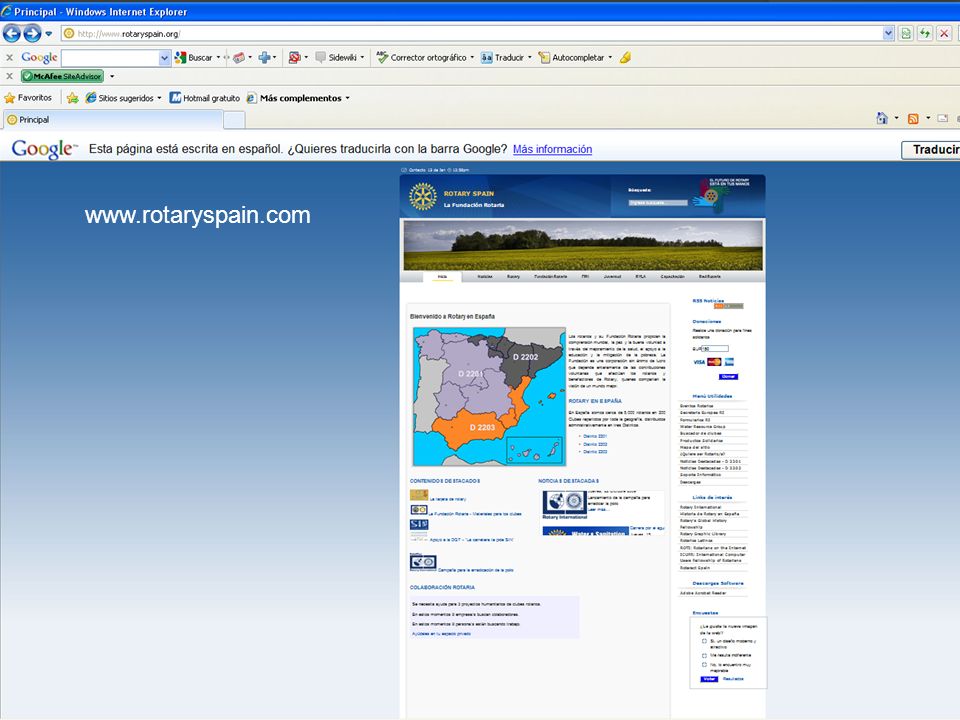The image size is (960, 720).
Task: Click the MasterCard logo
Action: [714, 362]
